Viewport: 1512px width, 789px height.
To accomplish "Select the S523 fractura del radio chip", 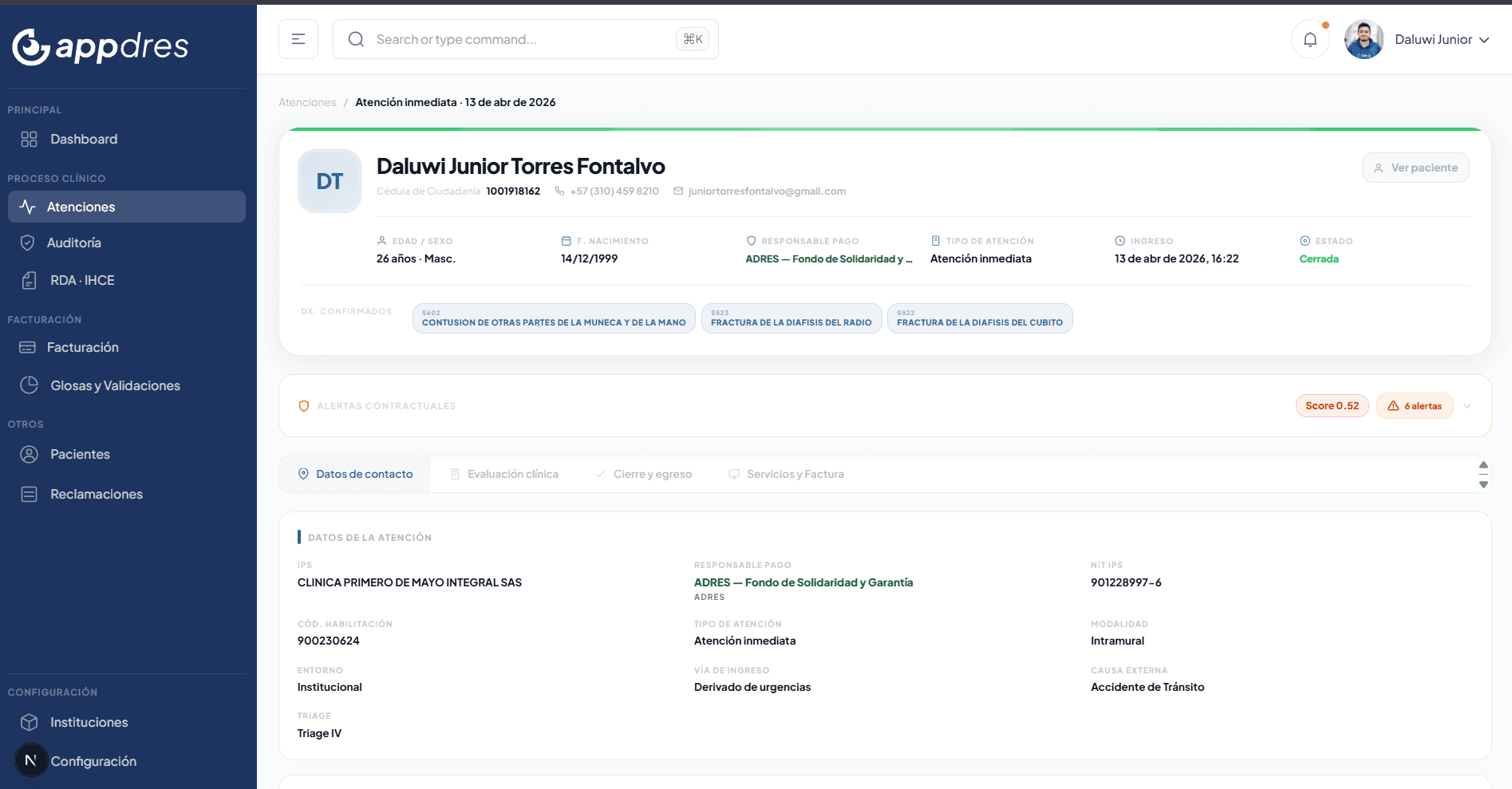I will point(792,318).
